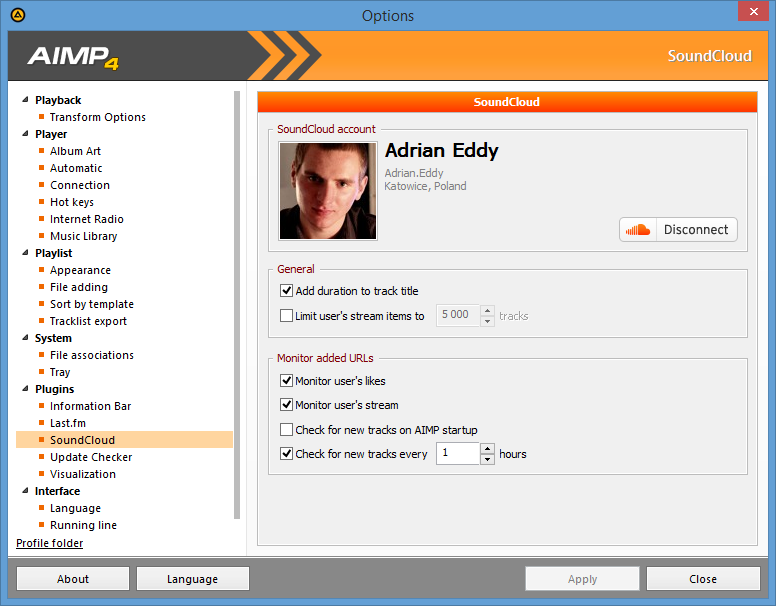Viewport: 776px width, 606px height.
Task: Select File associations under System
Action: [92, 355]
